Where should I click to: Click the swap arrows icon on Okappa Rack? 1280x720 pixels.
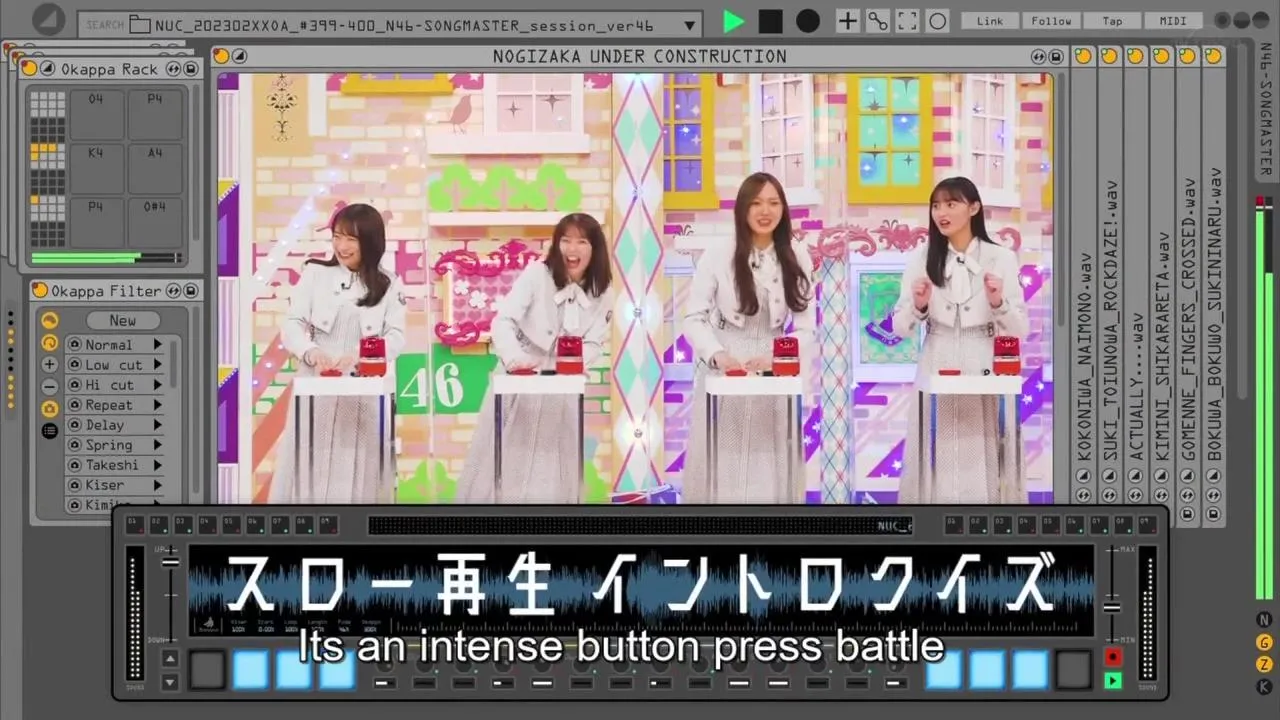173,69
